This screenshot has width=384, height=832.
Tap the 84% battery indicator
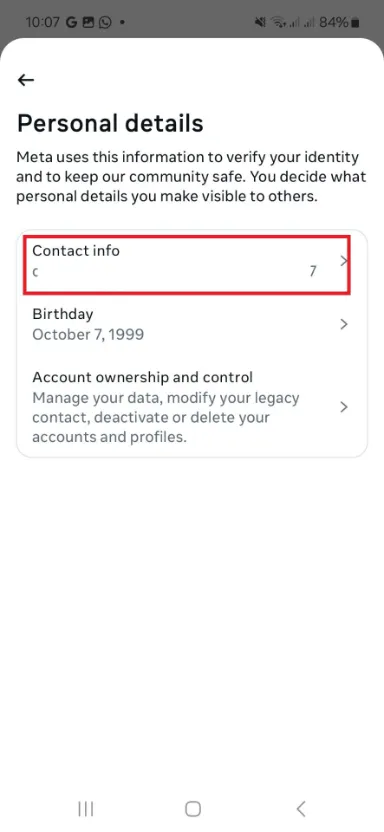tap(339, 22)
